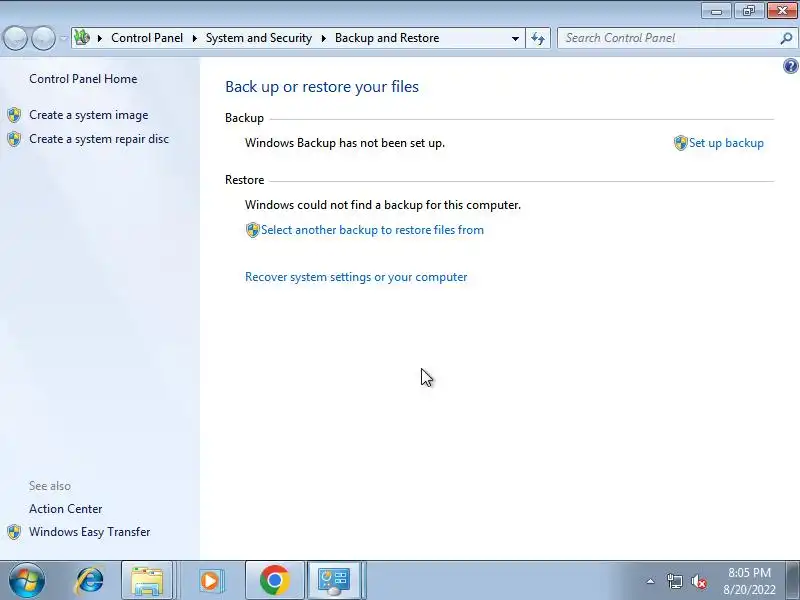Select another backup to restore files from
Screen dimensions: 800x600
pos(372,230)
